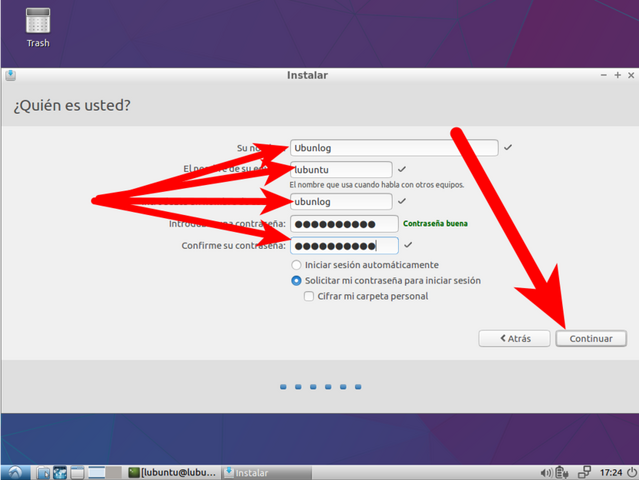Screen dimensions: 639x480
Task: Click the battery power tray icon
Action: coord(562,473)
